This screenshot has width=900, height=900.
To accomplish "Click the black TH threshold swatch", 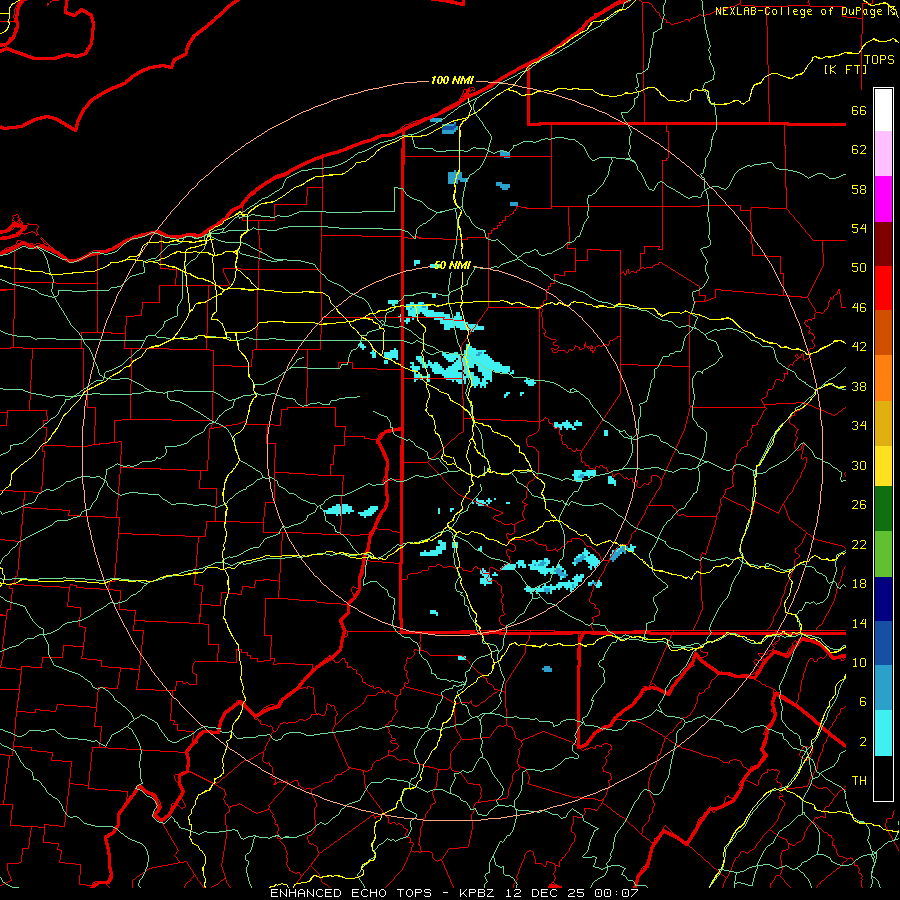I will (x=883, y=778).
